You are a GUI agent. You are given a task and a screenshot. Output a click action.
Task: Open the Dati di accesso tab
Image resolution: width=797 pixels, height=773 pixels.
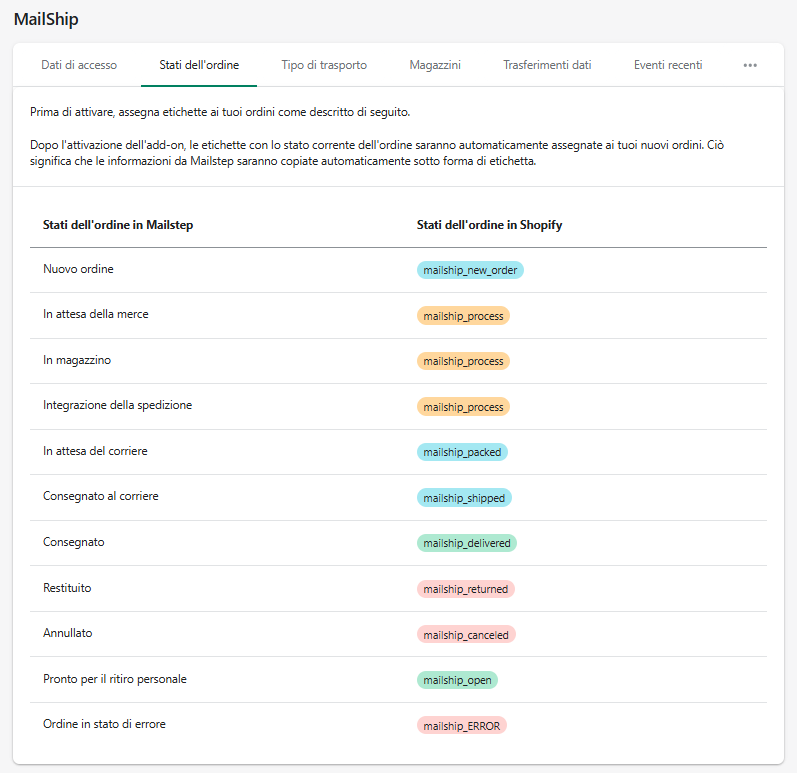79,65
